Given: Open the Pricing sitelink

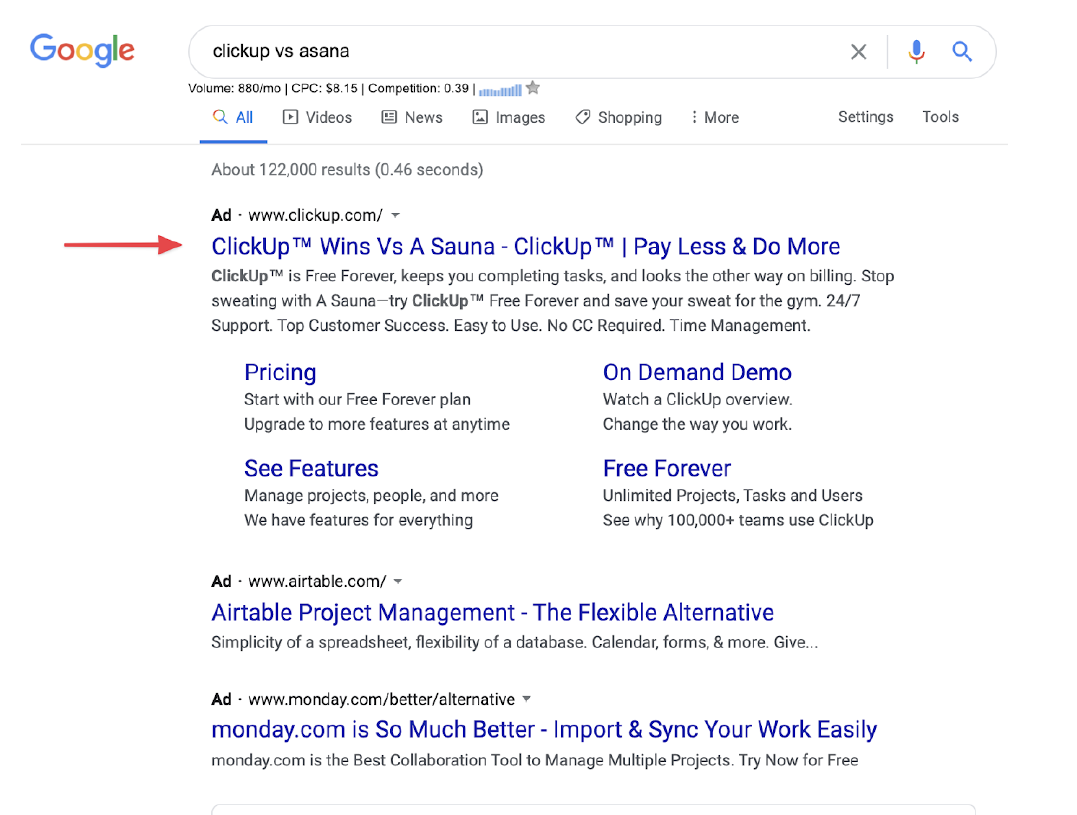Looking at the screenshot, I should [x=280, y=372].
